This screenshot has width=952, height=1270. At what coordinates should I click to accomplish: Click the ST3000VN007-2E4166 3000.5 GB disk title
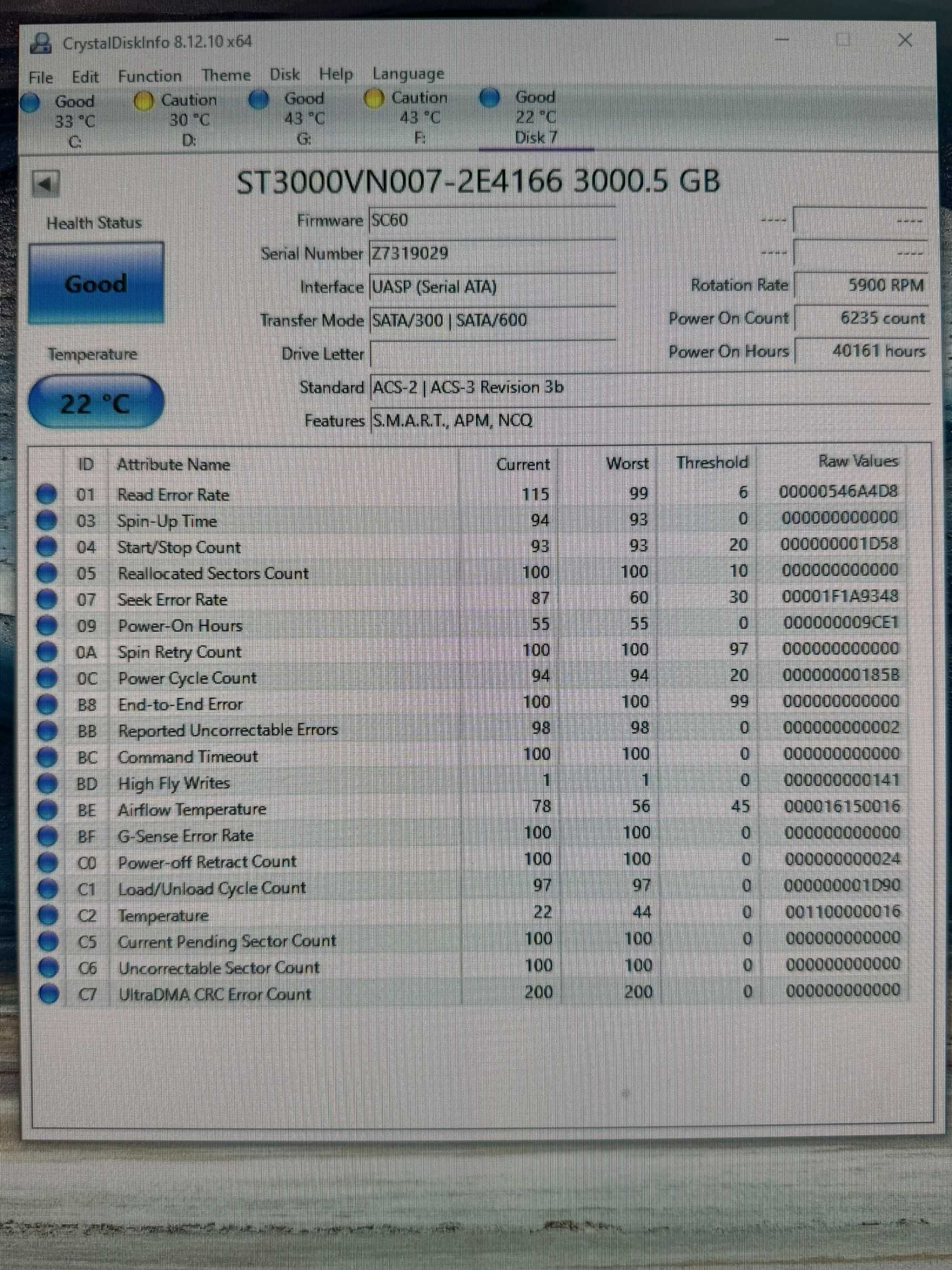tap(478, 182)
